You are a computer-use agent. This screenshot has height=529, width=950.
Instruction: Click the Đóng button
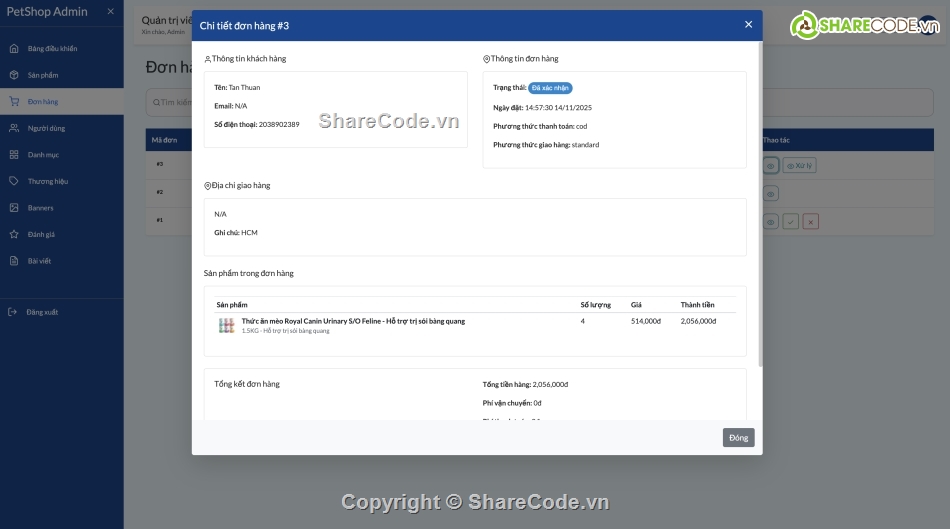tap(739, 438)
